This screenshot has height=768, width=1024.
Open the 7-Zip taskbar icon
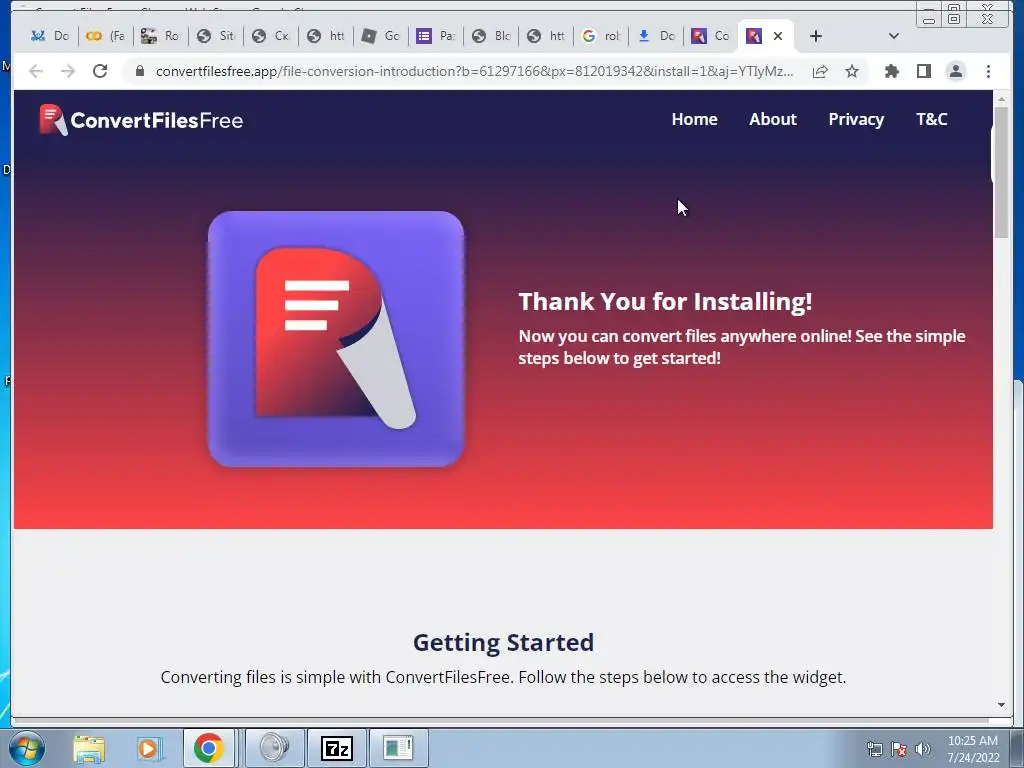coord(337,748)
